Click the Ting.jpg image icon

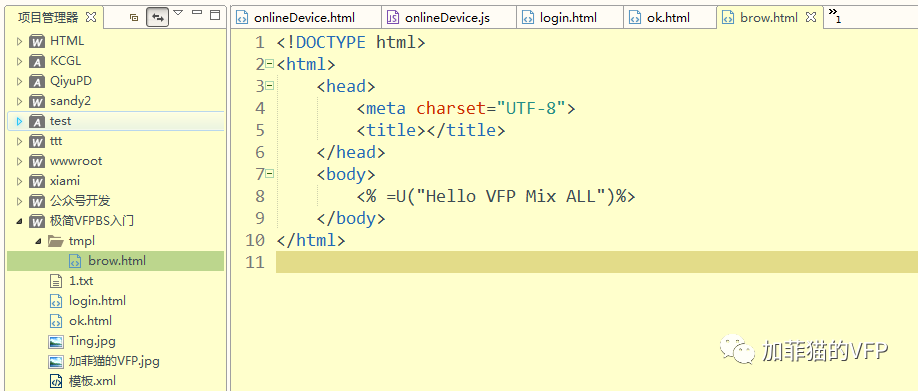pyautogui.click(x=56, y=341)
